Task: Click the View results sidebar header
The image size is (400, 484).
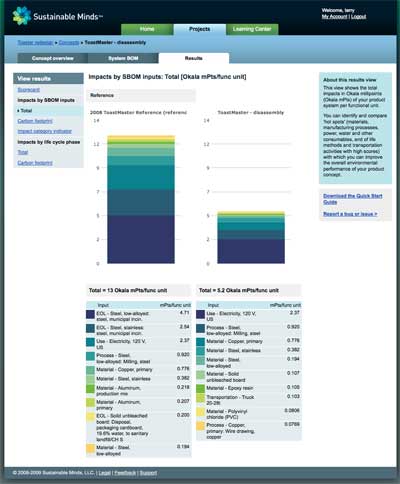Action: pyautogui.click(x=48, y=79)
